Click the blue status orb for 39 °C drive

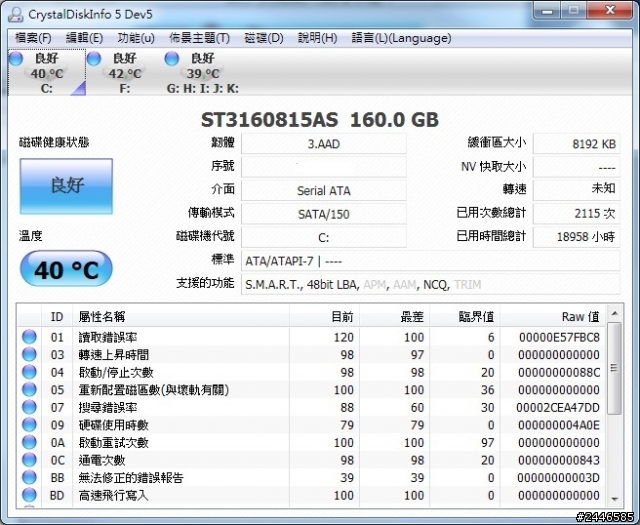click(172, 58)
